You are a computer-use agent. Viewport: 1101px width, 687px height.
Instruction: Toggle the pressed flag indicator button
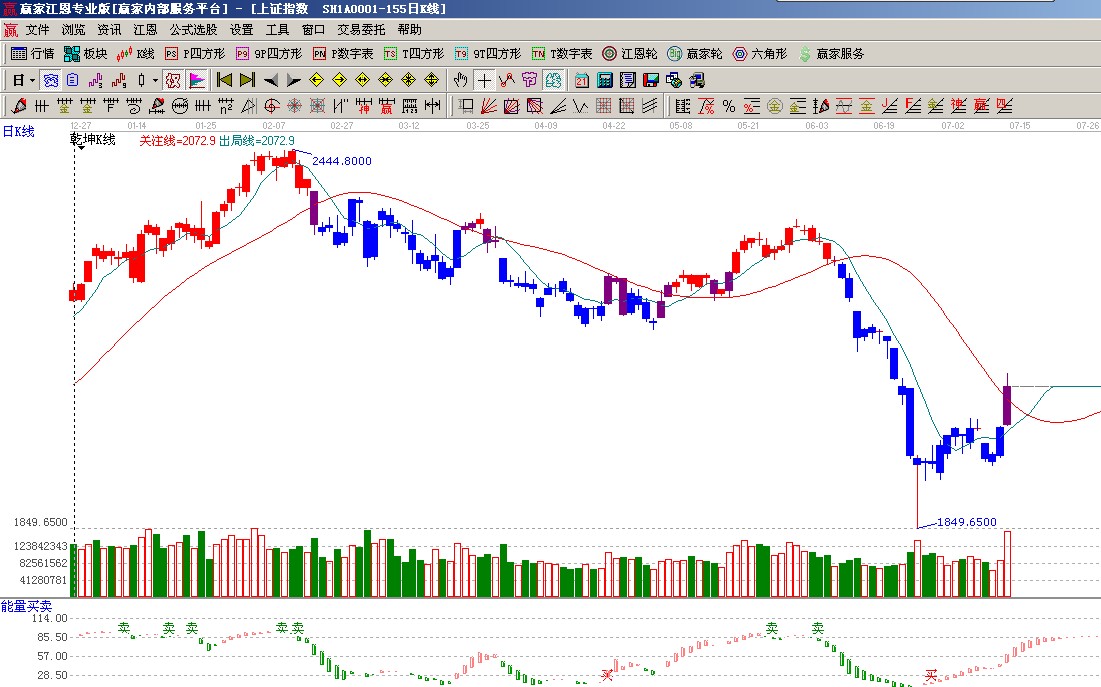197,80
